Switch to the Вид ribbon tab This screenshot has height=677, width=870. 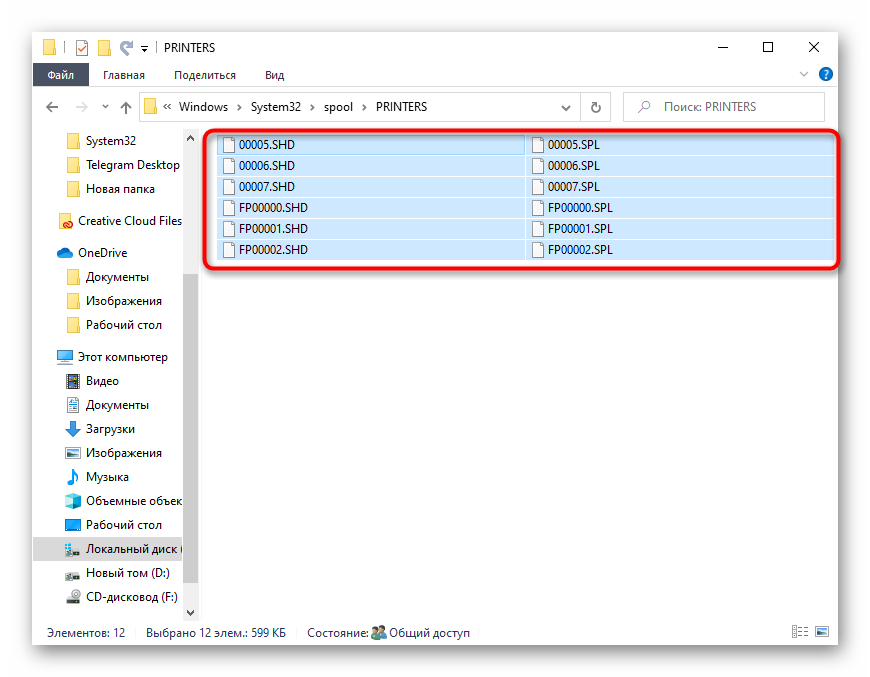(274, 75)
